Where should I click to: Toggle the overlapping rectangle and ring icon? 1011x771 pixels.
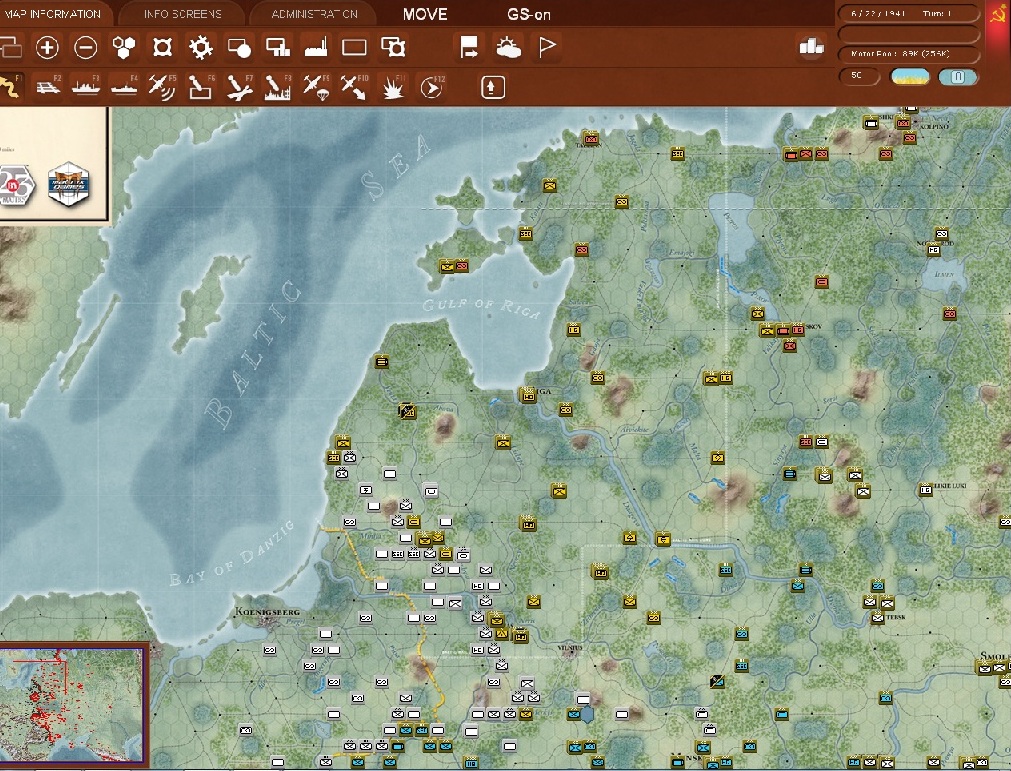(393, 48)
